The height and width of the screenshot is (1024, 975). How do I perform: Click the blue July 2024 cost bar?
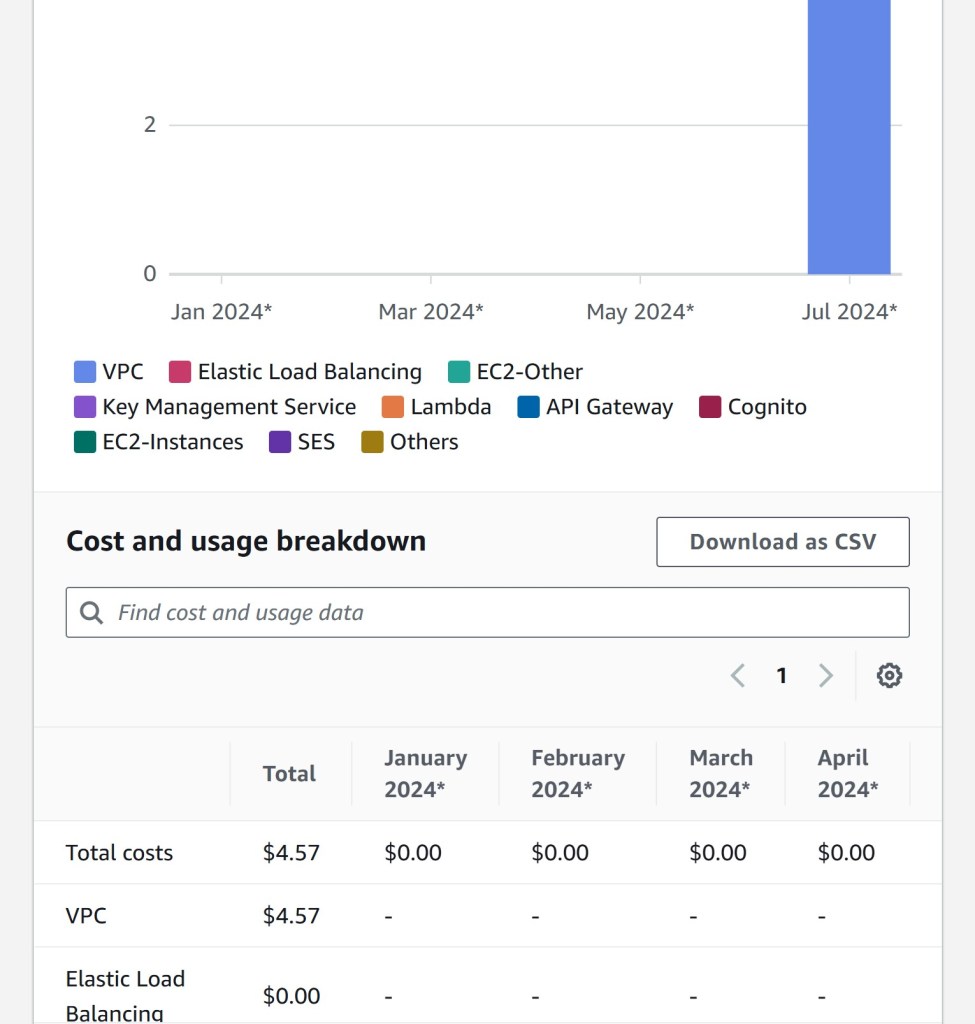click(848, 140)
